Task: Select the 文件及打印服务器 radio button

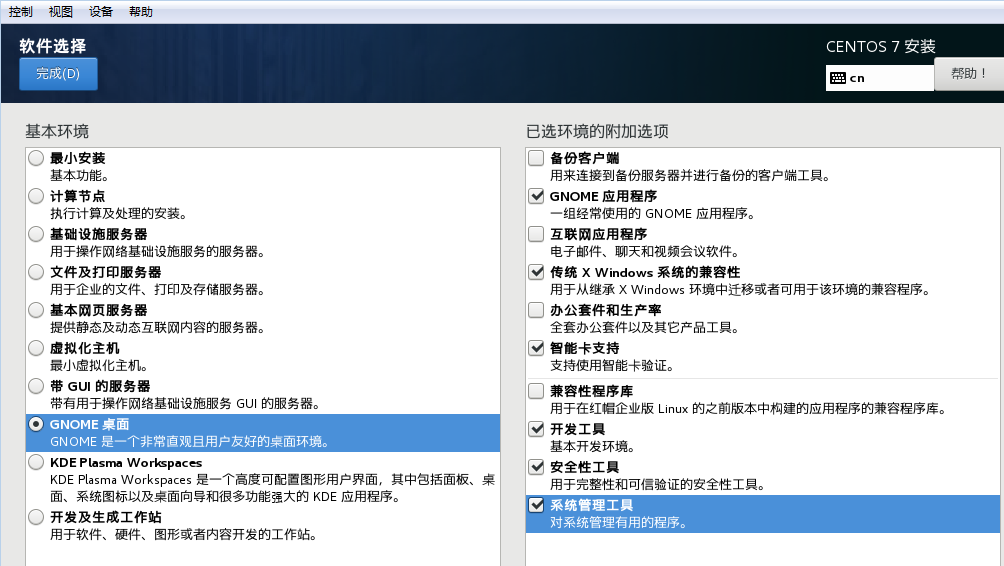Action: [36, 272]
